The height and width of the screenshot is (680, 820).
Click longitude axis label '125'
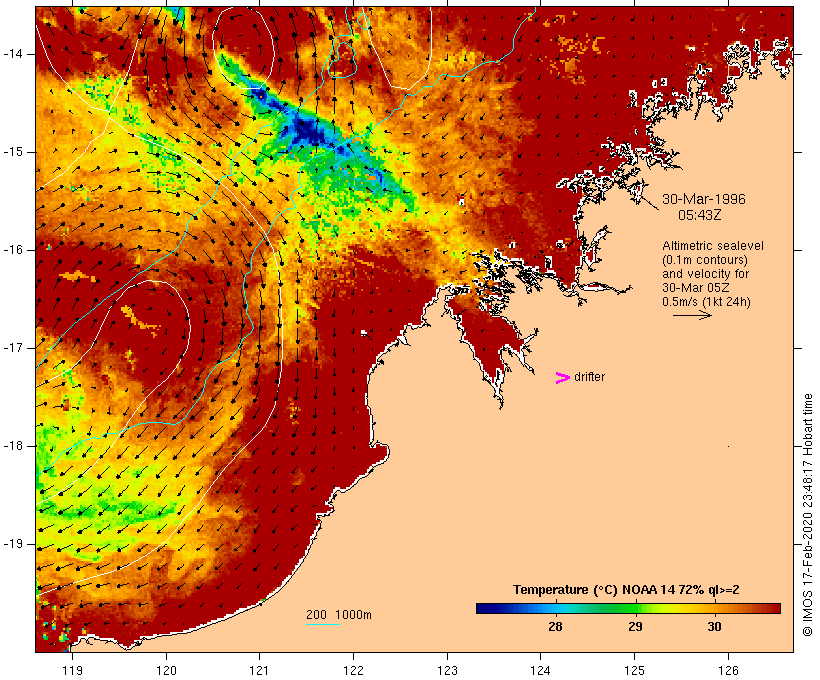click(635, 670)
